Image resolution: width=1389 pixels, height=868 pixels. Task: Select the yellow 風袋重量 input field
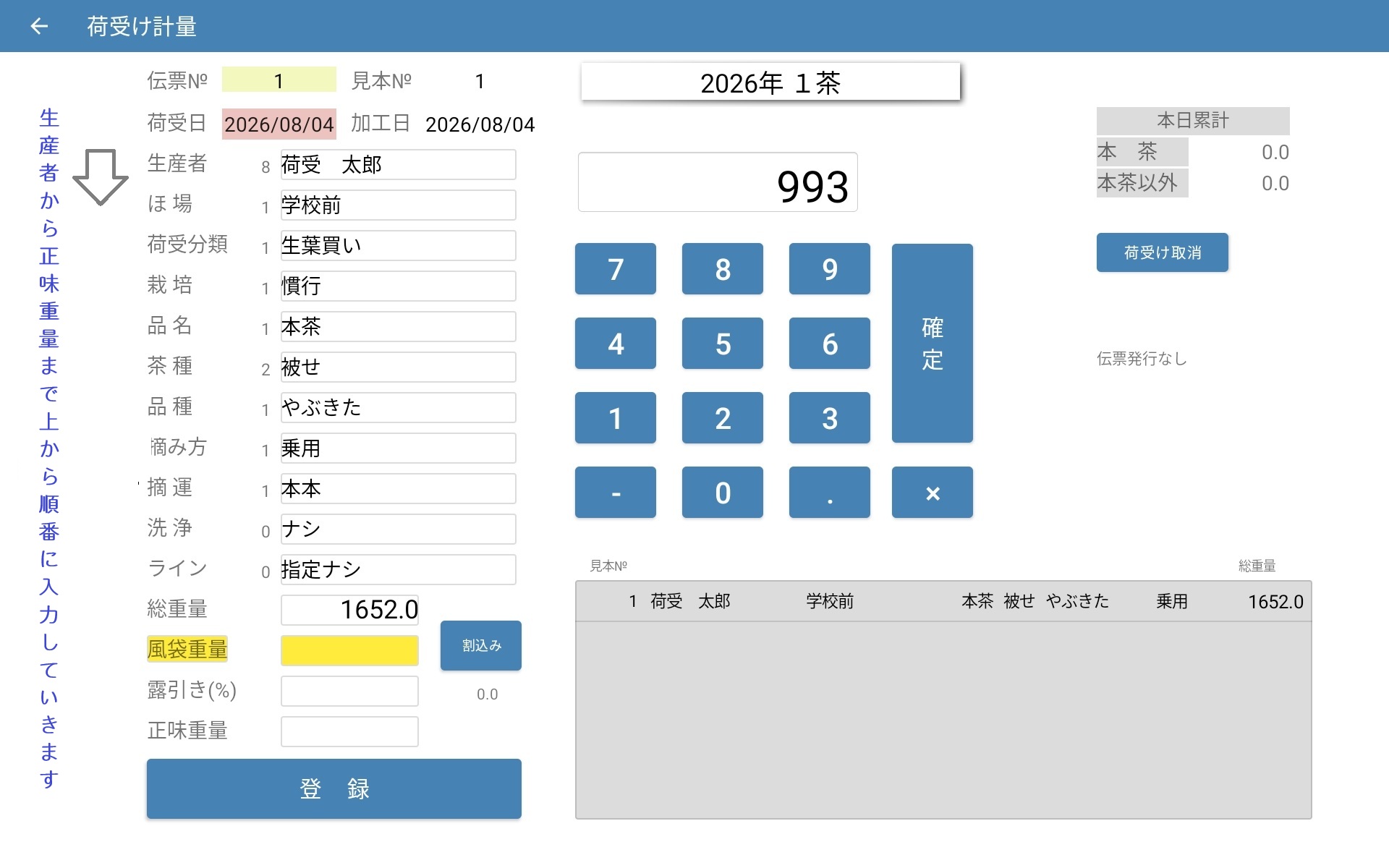pos(349,650)
